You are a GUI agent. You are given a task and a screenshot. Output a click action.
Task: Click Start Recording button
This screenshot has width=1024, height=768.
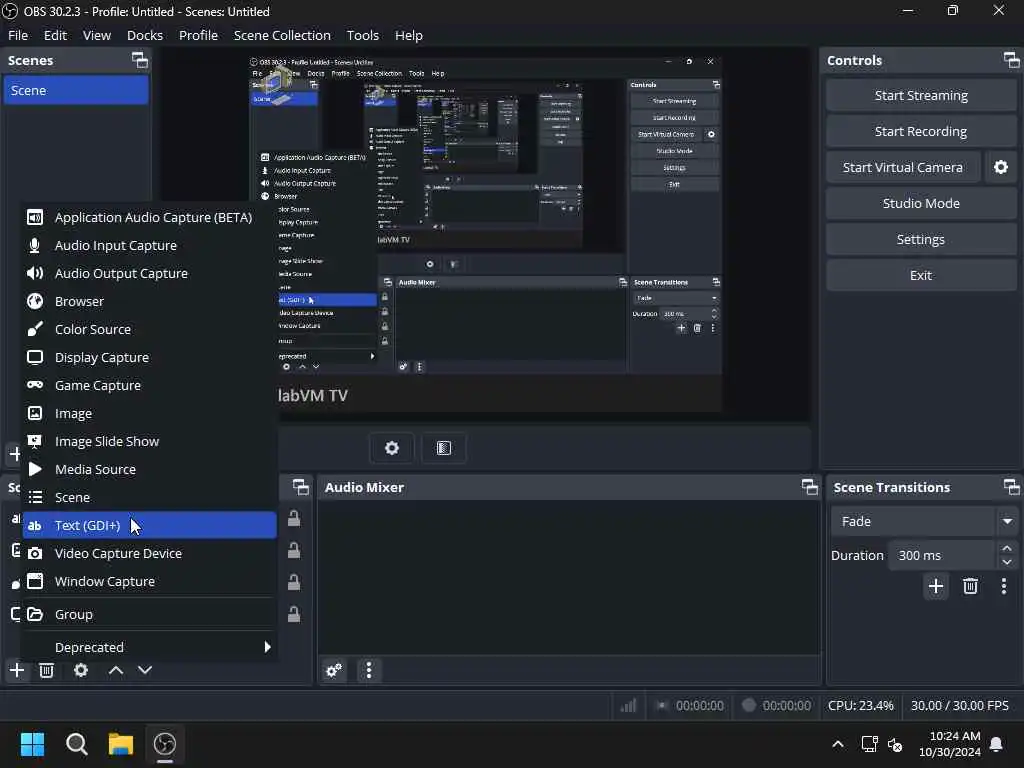(x=921, y=131)
